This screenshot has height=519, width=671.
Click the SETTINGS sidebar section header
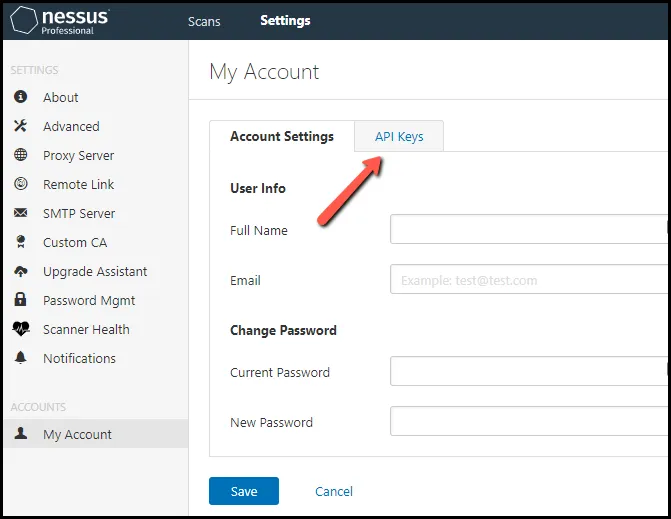[x=34, y=70]
